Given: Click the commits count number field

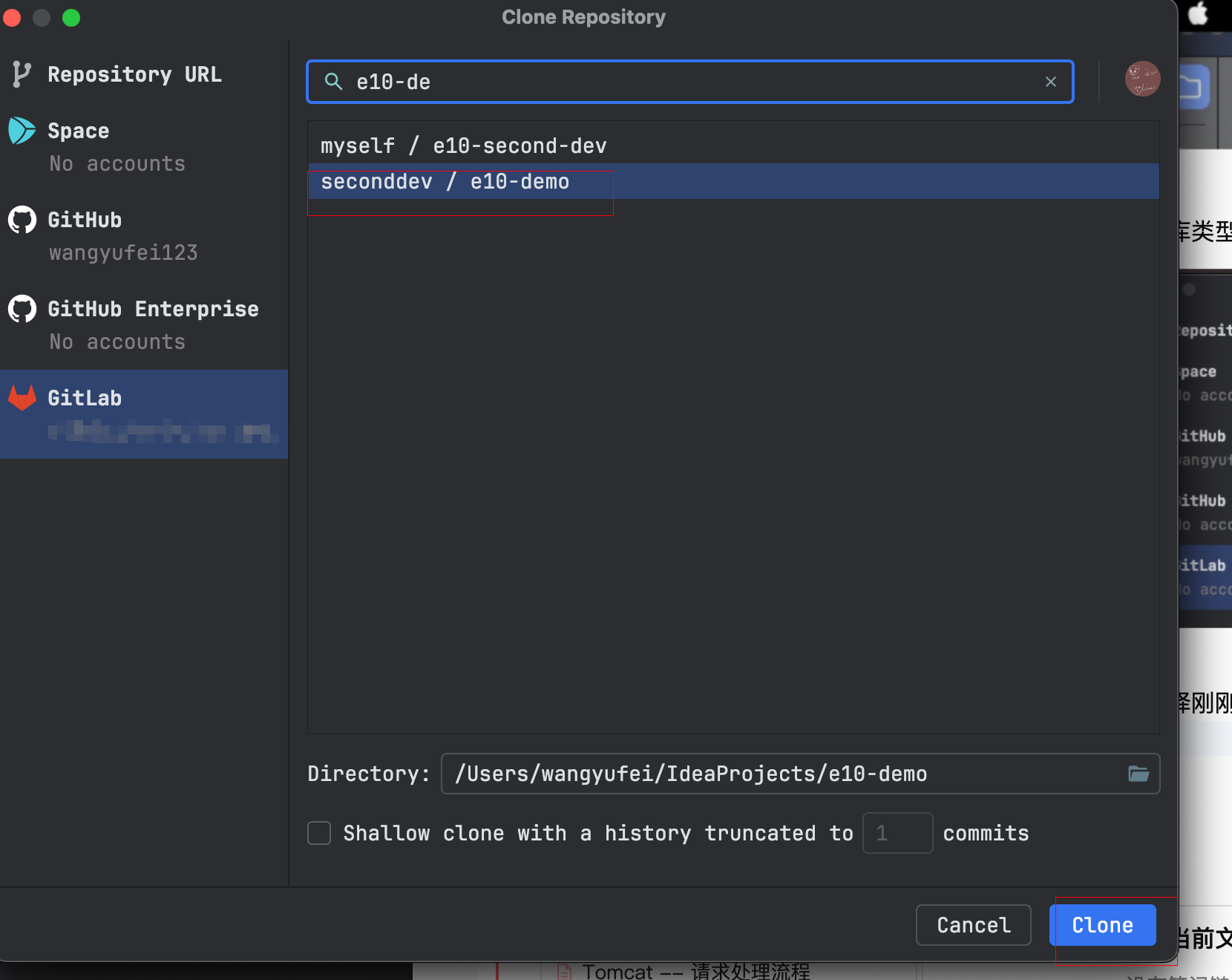Looking at the screenshot, I should tap(897, 833).
